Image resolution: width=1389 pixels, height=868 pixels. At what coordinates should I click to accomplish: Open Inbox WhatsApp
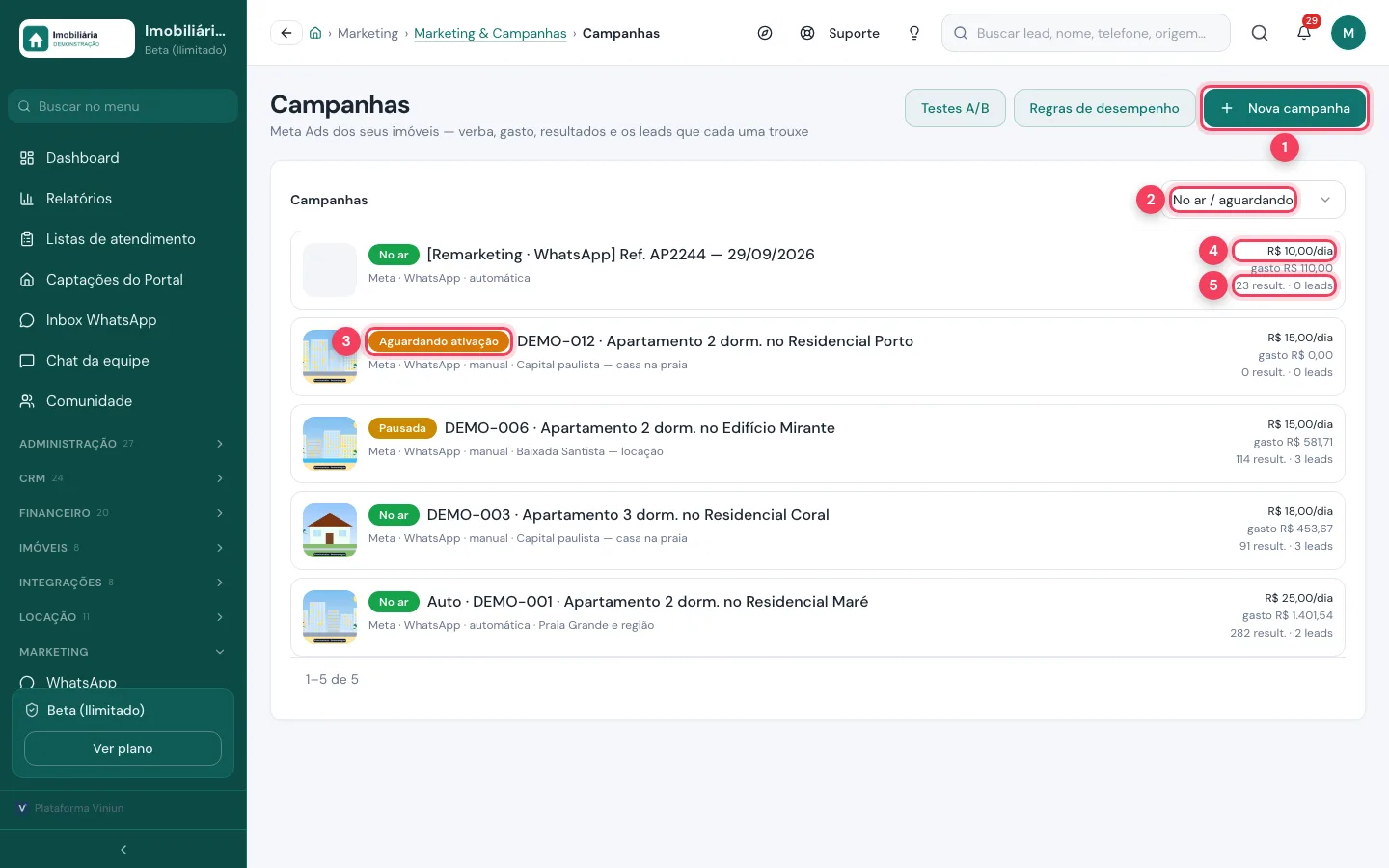(x=123, y=320)
